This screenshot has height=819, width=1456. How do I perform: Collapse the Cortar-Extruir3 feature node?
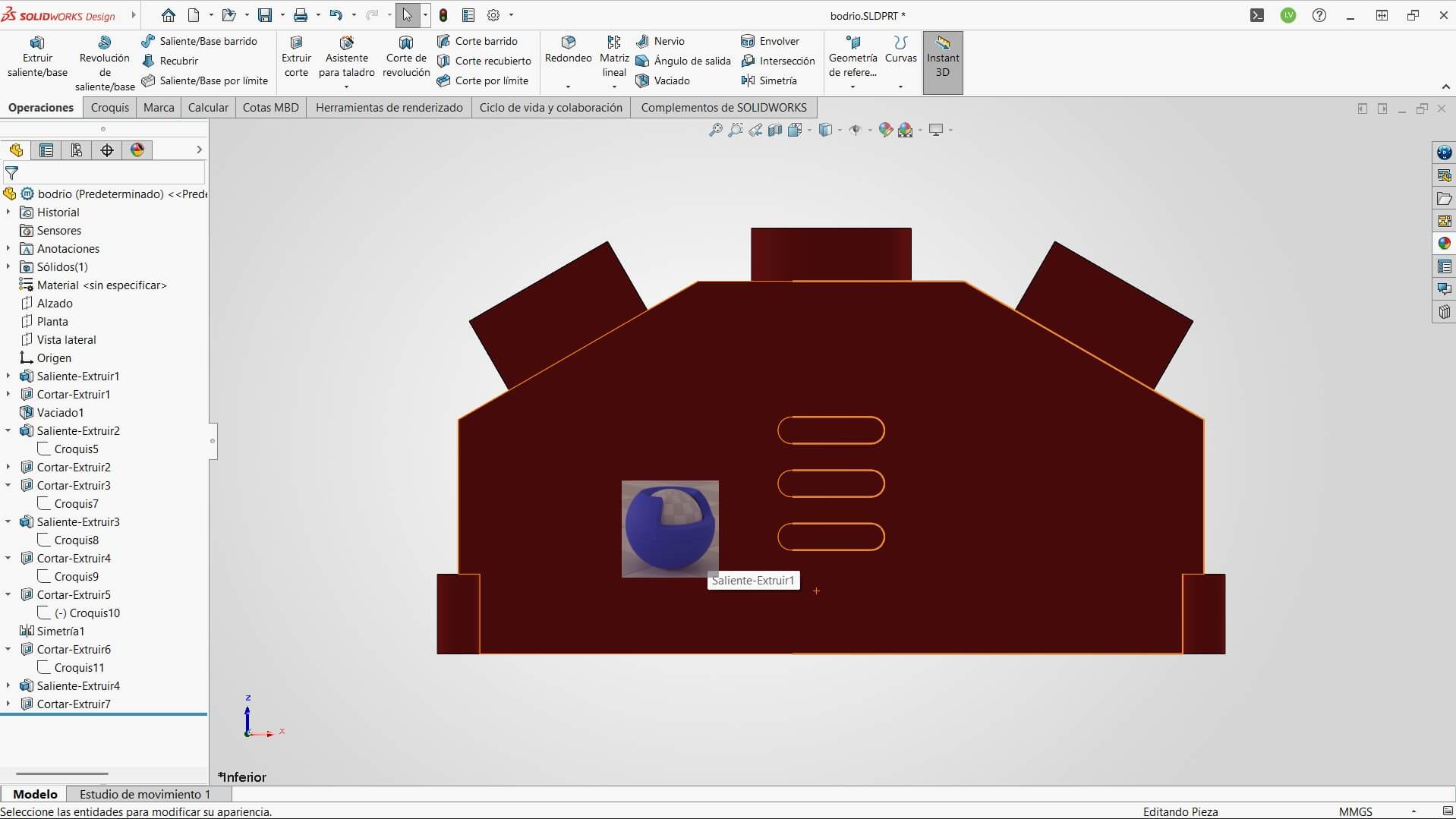[x=8, y=486]
